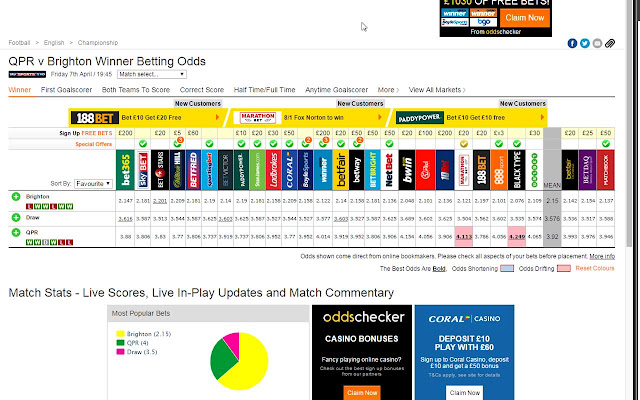Switch to Both Teams To Score tab
640x400 pixels.
[x=136, y=90]
